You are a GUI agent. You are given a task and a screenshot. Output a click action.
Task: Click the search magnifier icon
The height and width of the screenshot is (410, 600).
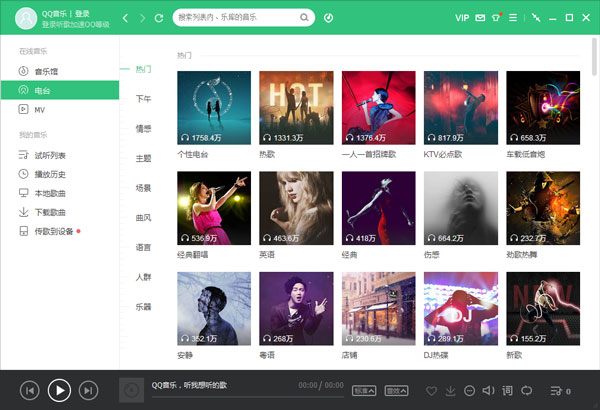(x=304, y=18)
